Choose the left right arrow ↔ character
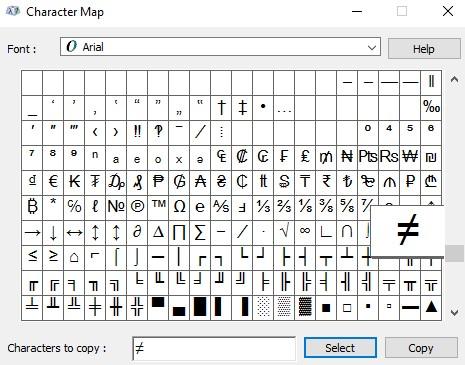Screen dimensions: 465x365 tap(74, 233)
